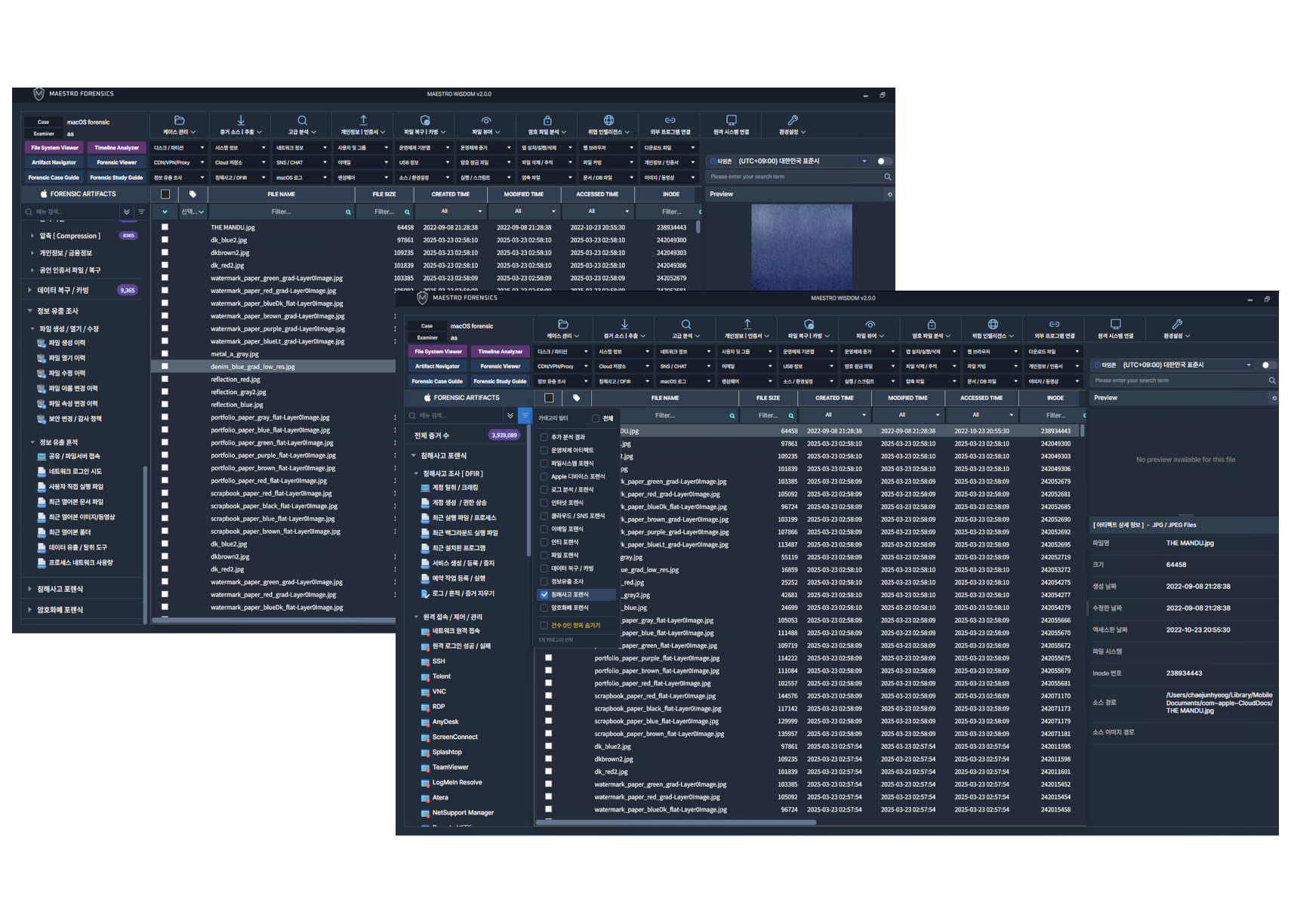Click Forensic Case Guide button in back window
Viewport: 1291px width, 924px height.
point(54,177)
